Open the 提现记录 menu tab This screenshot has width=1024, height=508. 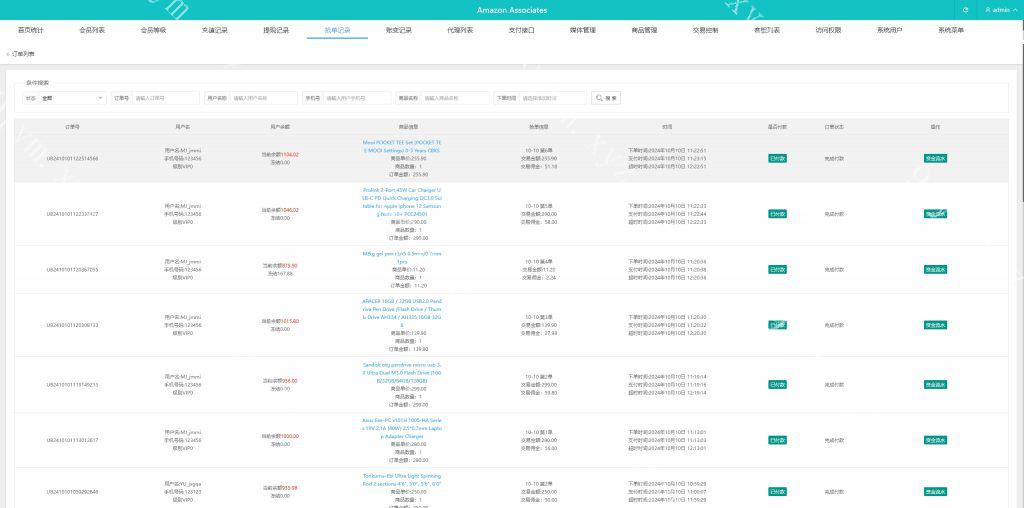point(276,30)
